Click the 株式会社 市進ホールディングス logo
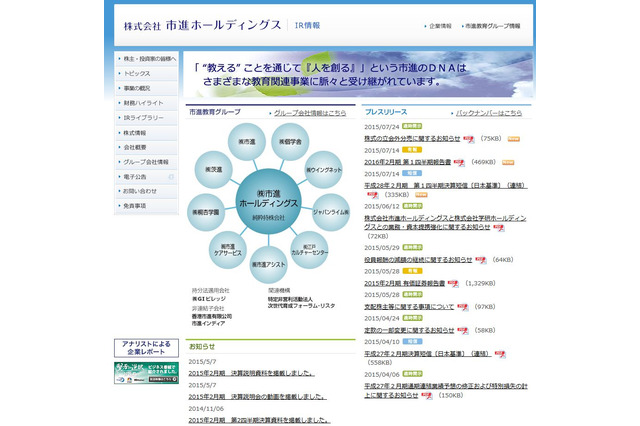This screenshot has width=640, height=426. tap(202, 25)
